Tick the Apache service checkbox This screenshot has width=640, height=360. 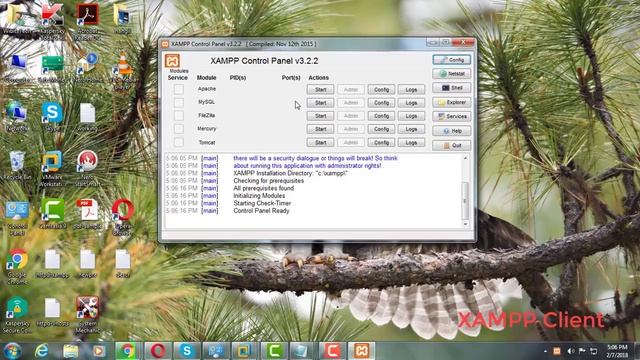click(x=178, y=89)
